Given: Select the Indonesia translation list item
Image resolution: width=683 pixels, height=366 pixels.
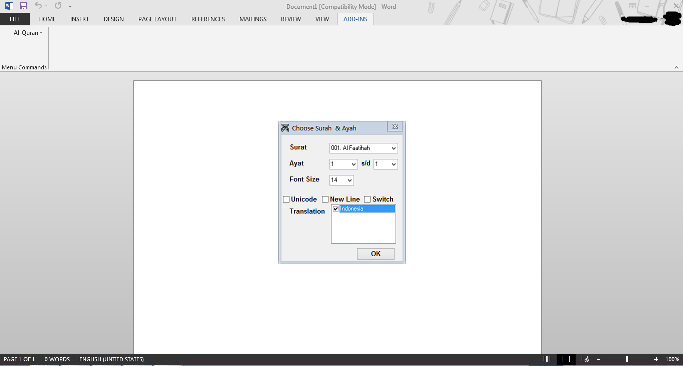Looking at the screenshot, I should 367,209.
